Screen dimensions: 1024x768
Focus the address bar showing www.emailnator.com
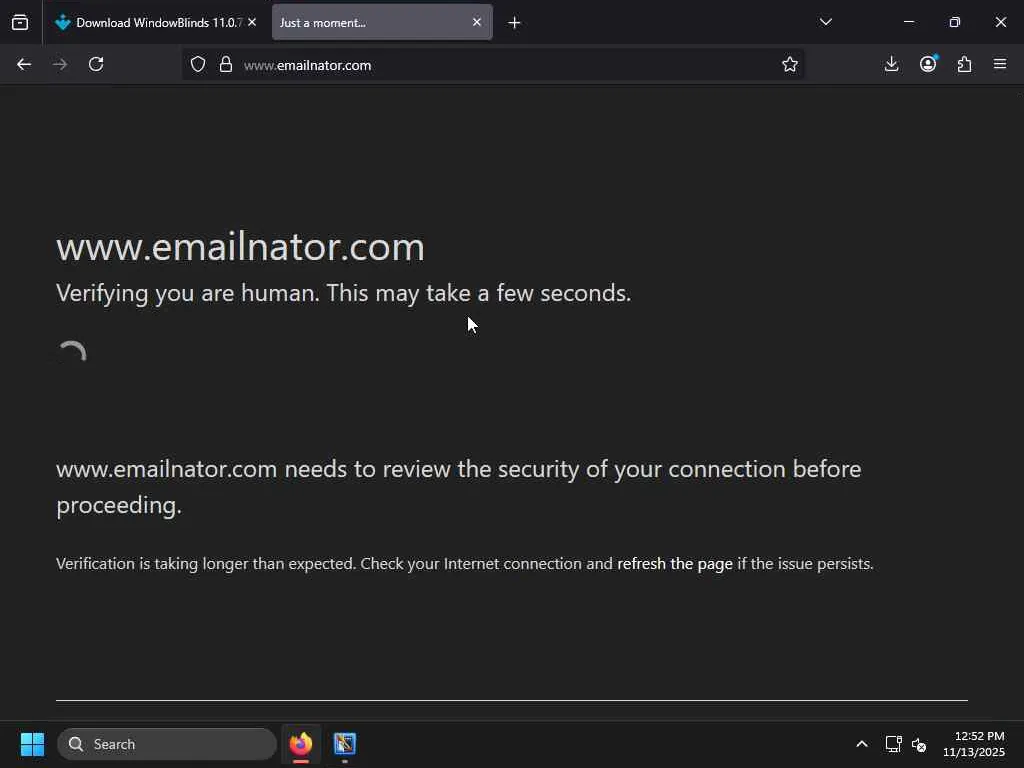click(493, 65)
